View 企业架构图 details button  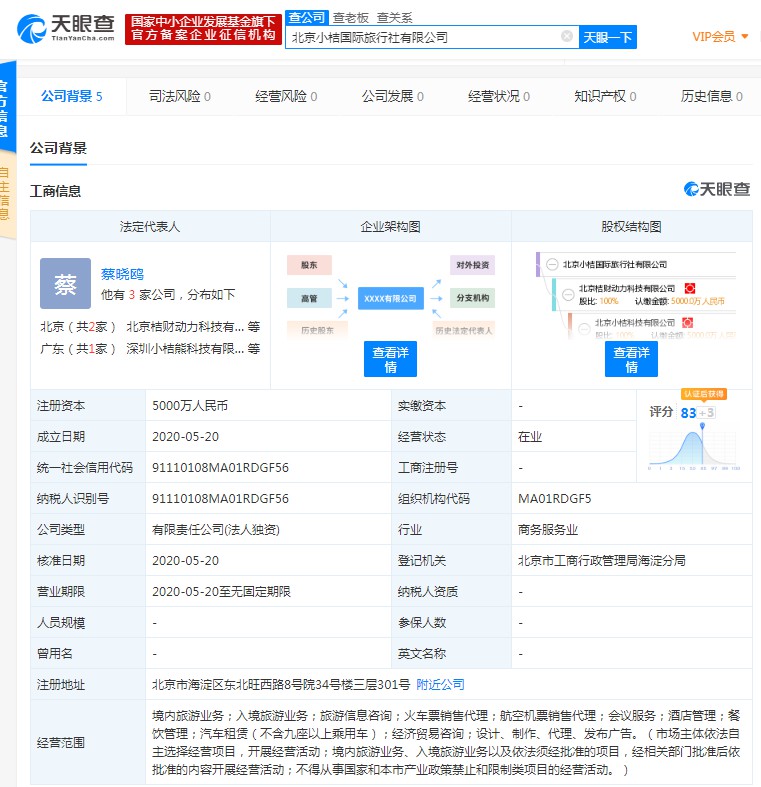(391, 359)
